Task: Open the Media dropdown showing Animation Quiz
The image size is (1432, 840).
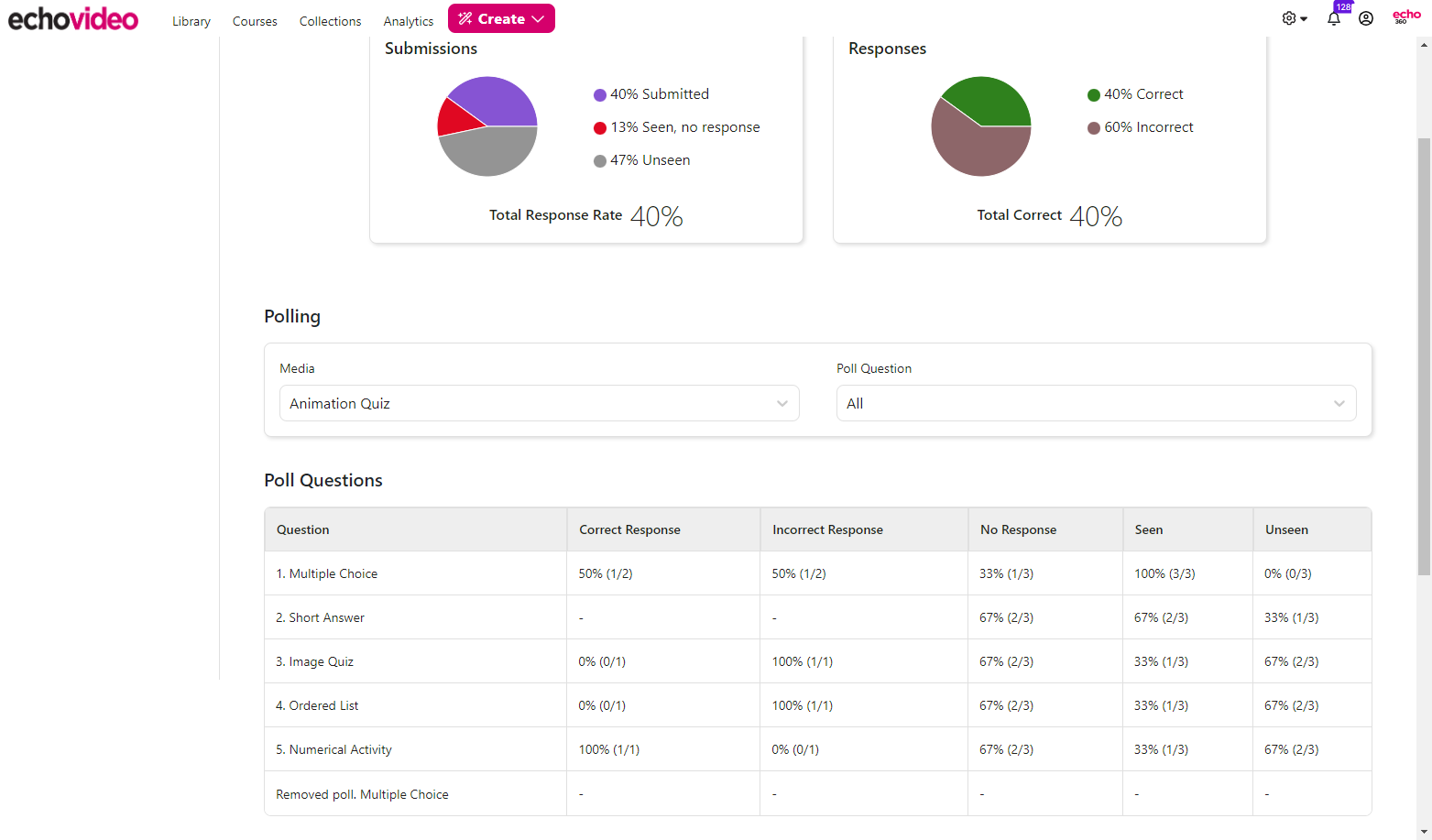Action: (x=539, y=403)
